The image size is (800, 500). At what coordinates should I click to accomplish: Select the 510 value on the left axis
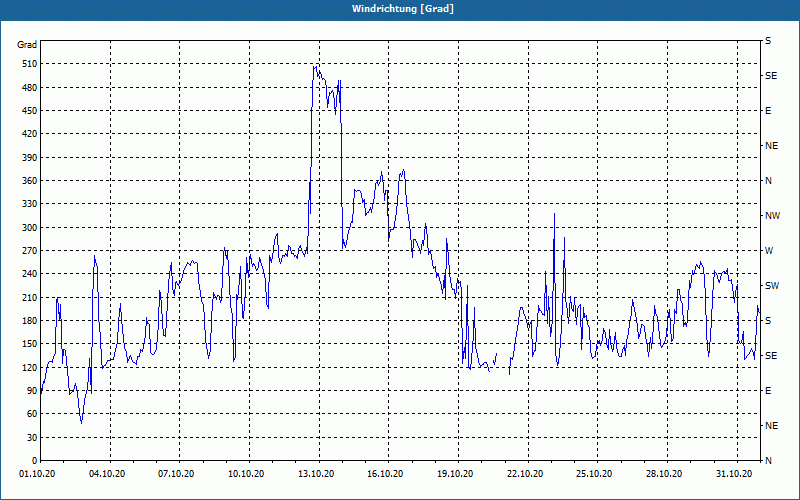click(x=30, y=64)
